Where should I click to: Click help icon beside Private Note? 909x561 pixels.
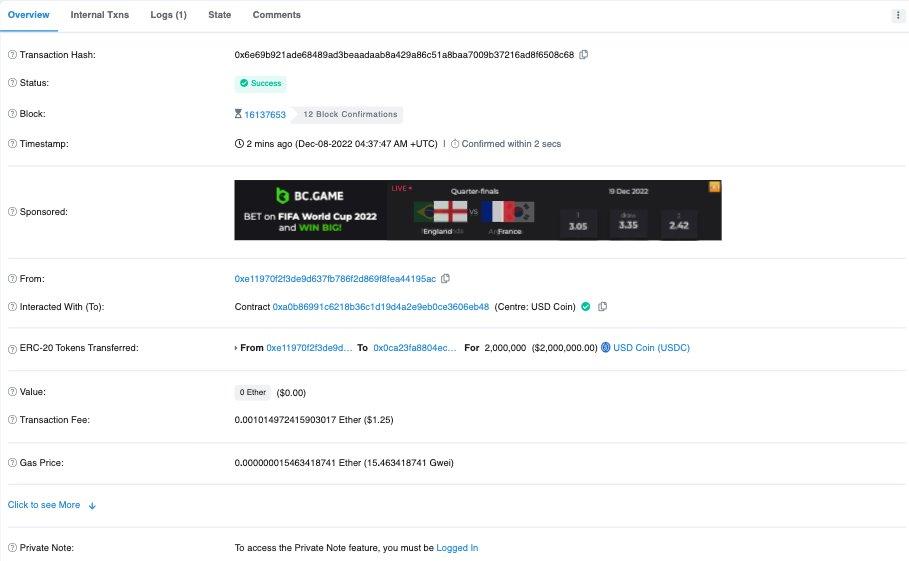point(12,548)
